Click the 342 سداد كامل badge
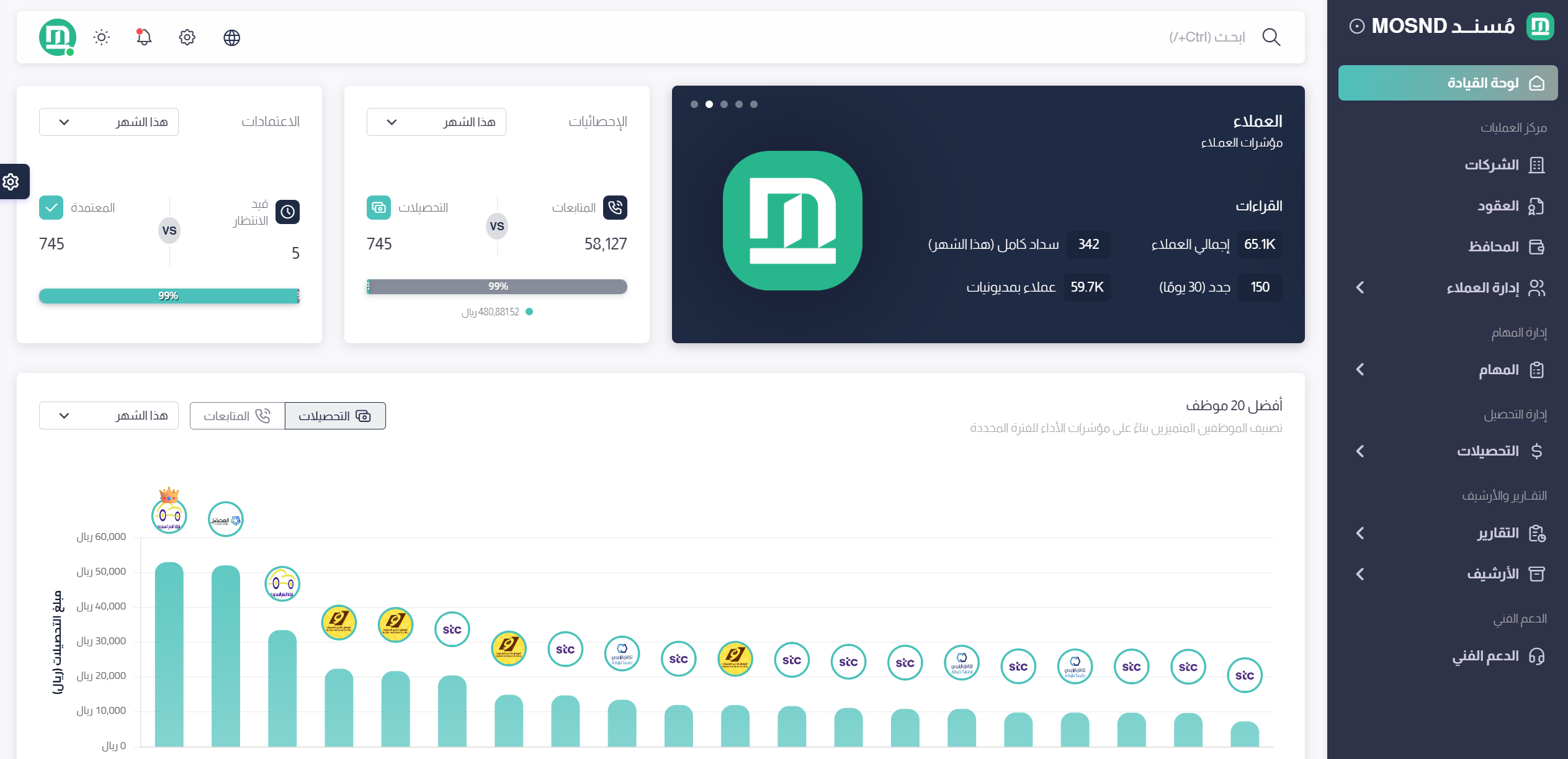 point(1089,245)
